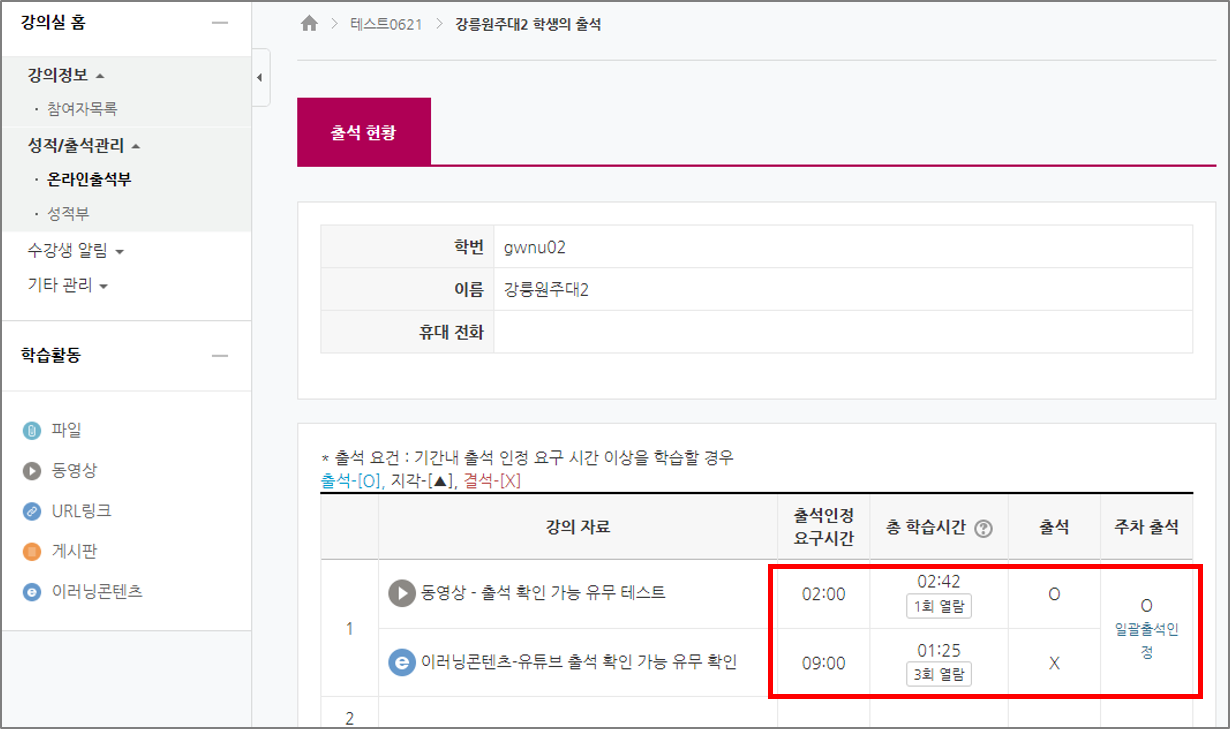Collapse the 학습활동 panel

pyautogui.click(x=220, y=356)
